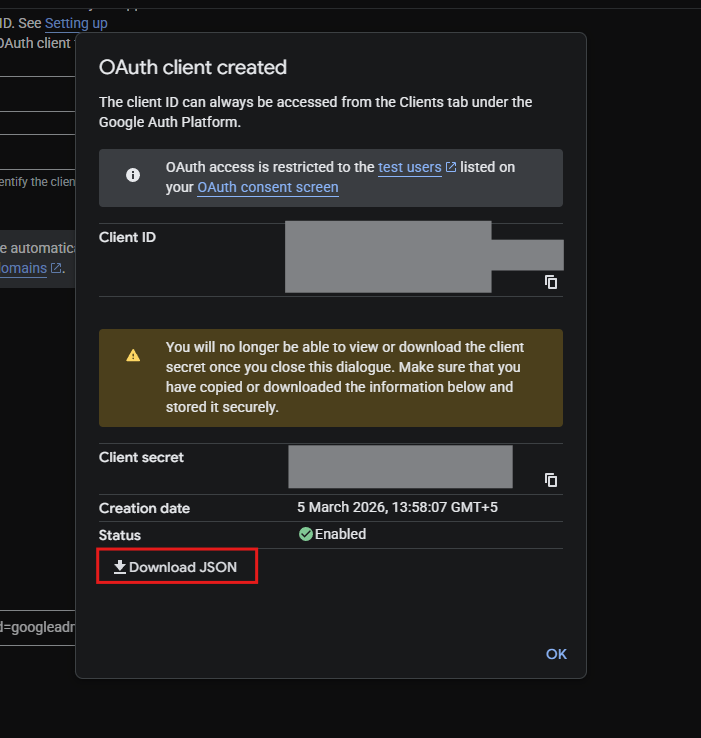
Task: Click the green Enabled checkmark icon
Action: click(306, 534)
